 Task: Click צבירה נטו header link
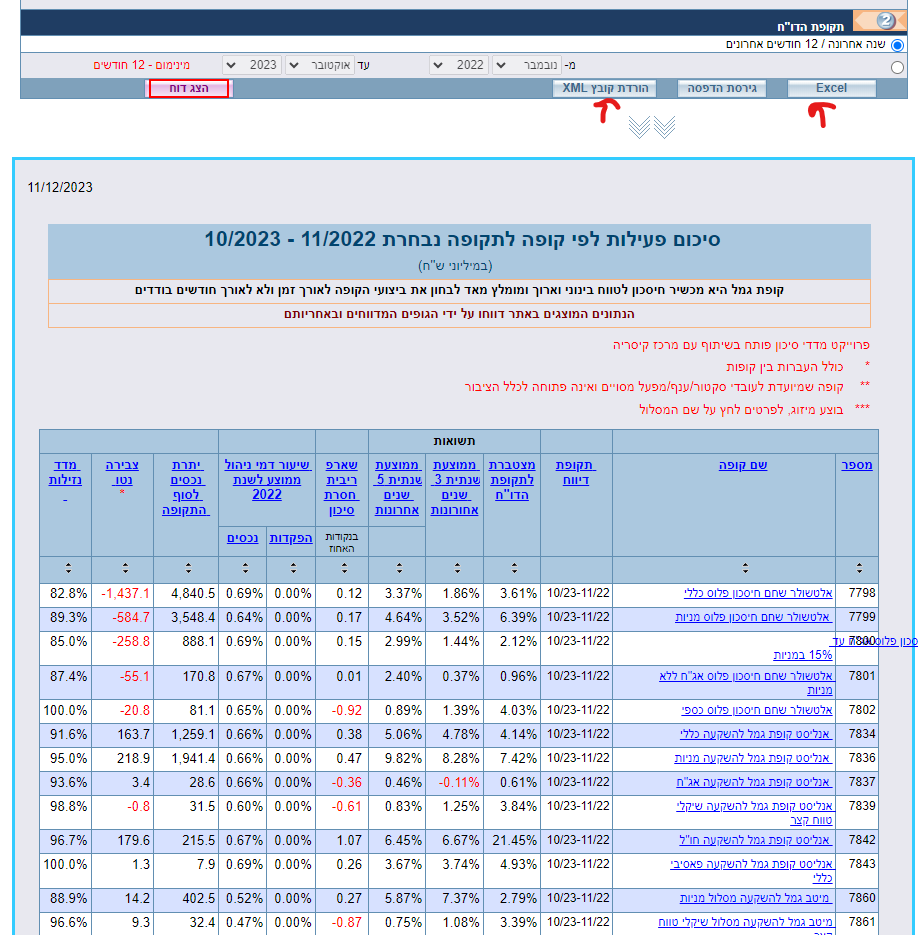click(122, 472)
